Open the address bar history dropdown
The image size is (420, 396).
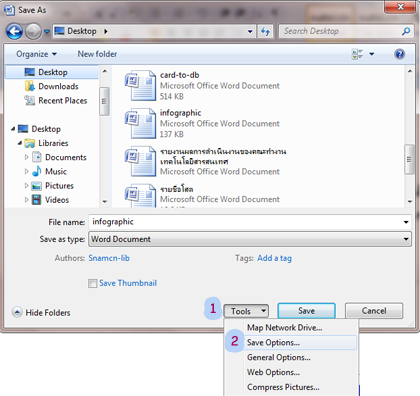click(x=250, y=32)
